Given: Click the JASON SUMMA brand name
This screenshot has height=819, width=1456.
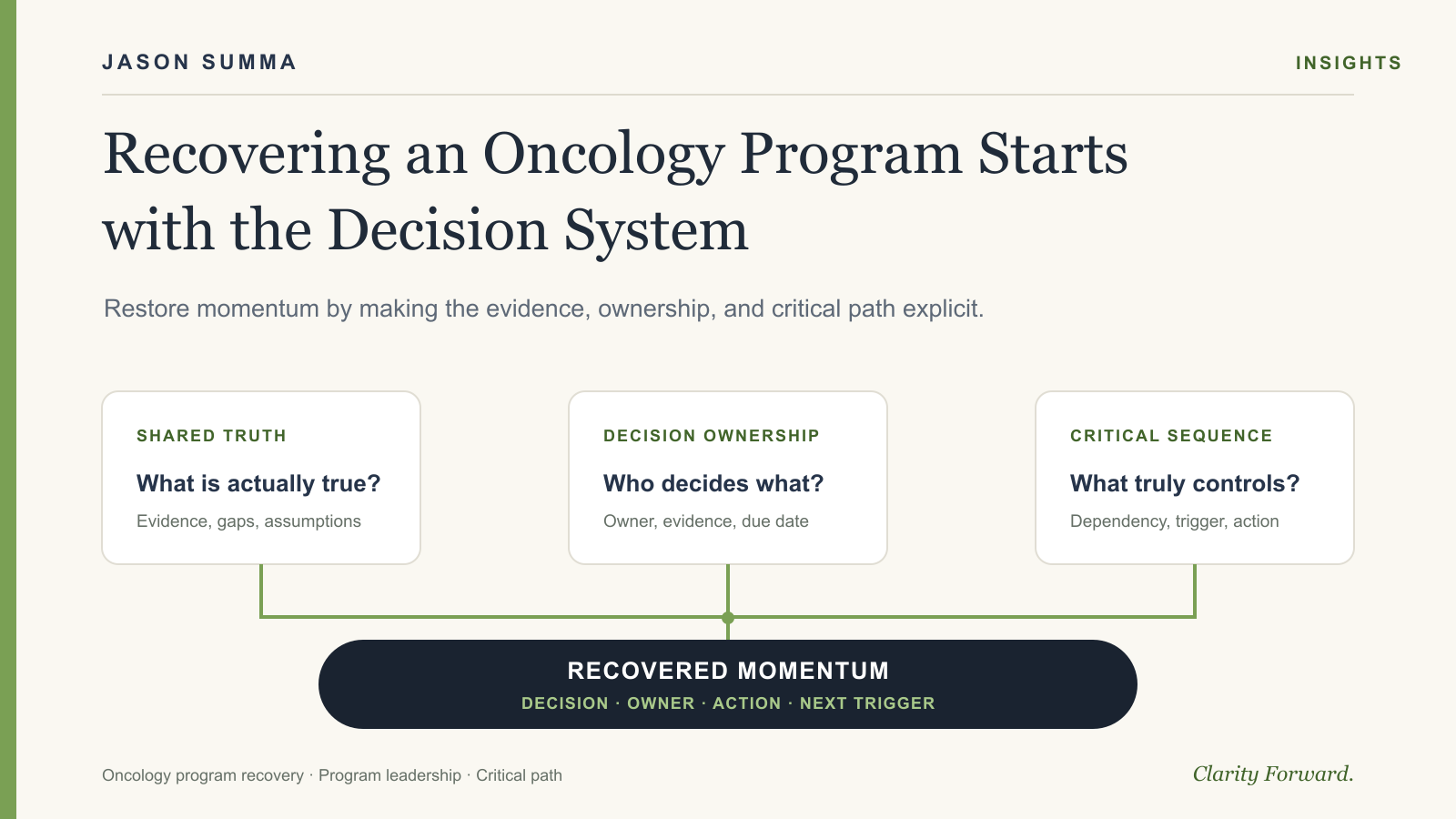Looking at the screenshot, I should pos(199,62).
